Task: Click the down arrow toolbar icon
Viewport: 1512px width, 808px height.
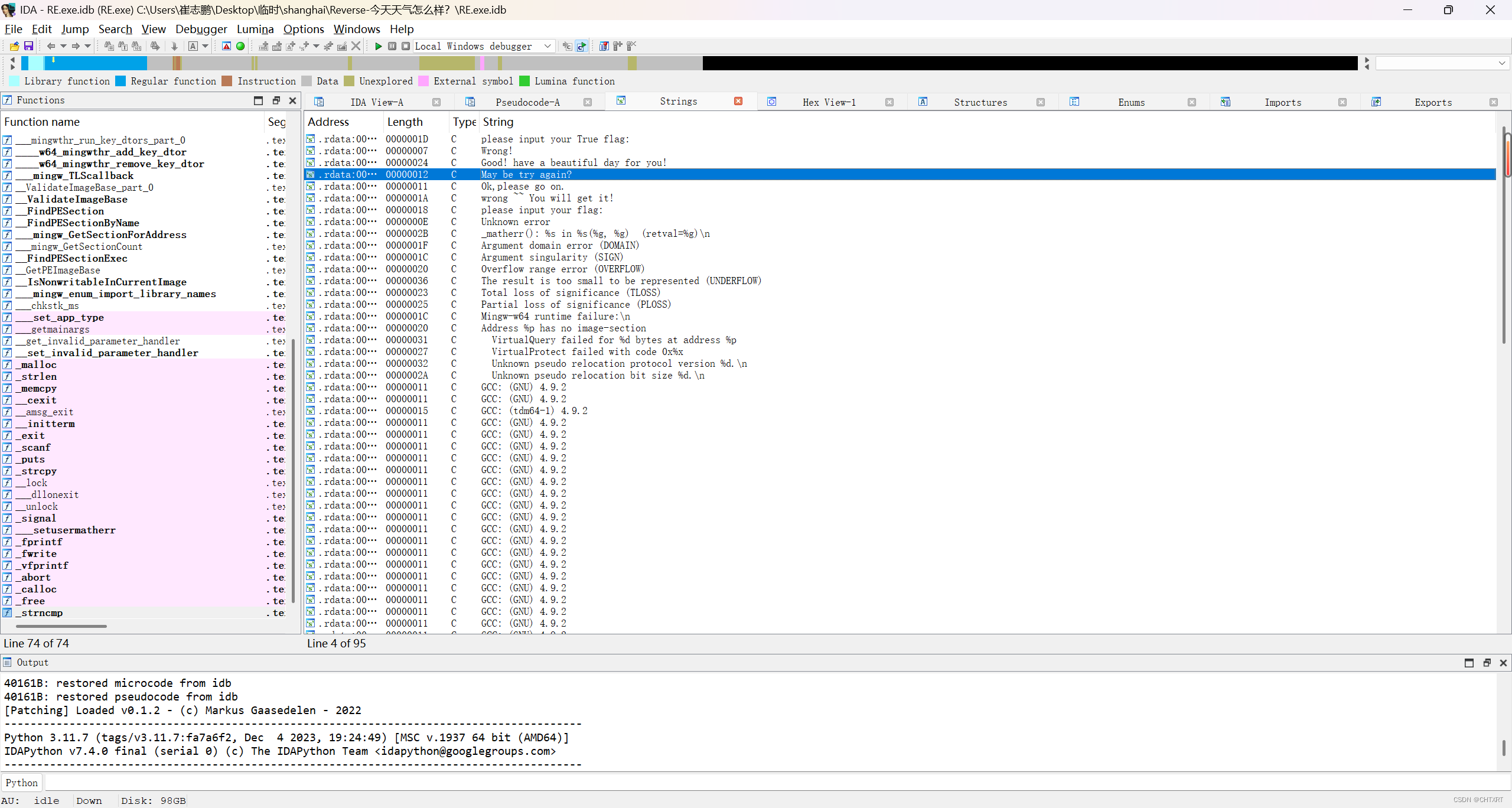Action: (x=174, y=46)
